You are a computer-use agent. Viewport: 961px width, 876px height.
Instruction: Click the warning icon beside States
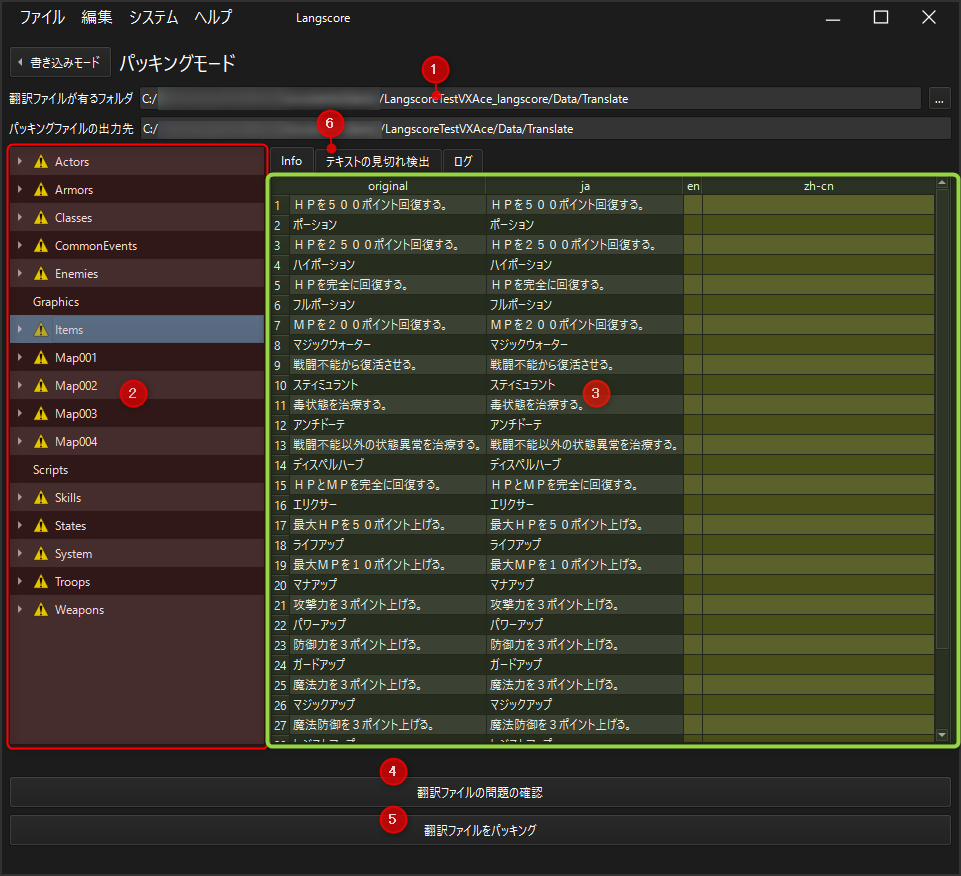coord(41,526)
